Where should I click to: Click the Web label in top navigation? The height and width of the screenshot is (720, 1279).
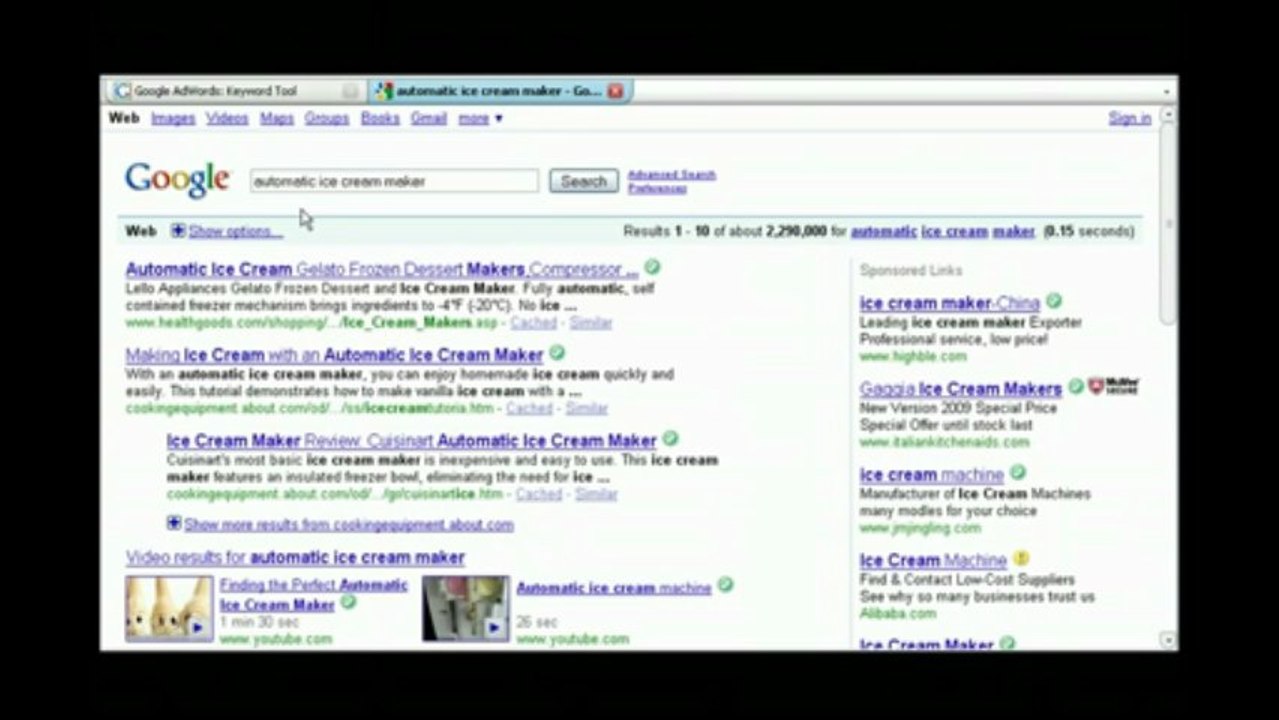[x=124, y=118]
